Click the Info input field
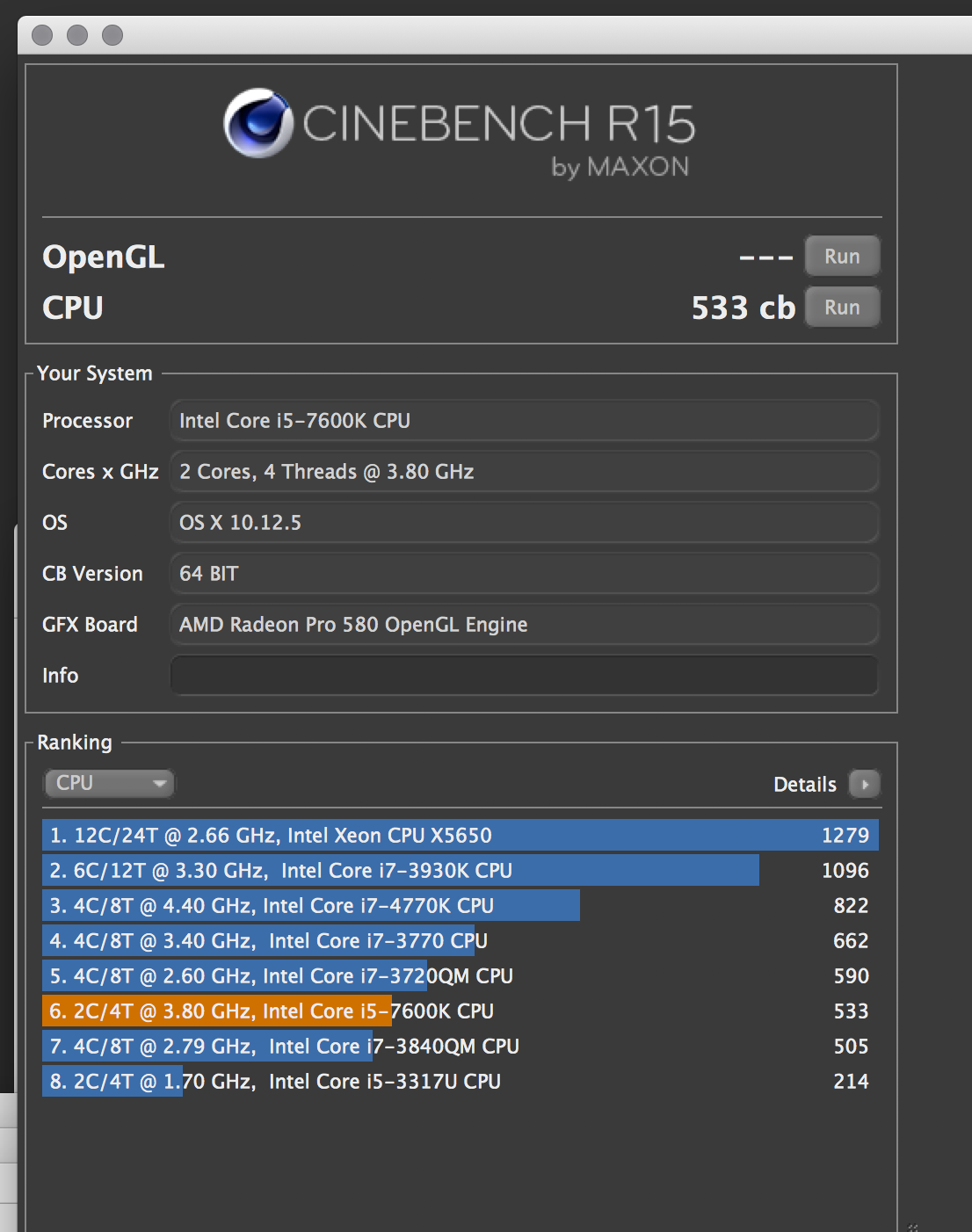 click(524, 676)
